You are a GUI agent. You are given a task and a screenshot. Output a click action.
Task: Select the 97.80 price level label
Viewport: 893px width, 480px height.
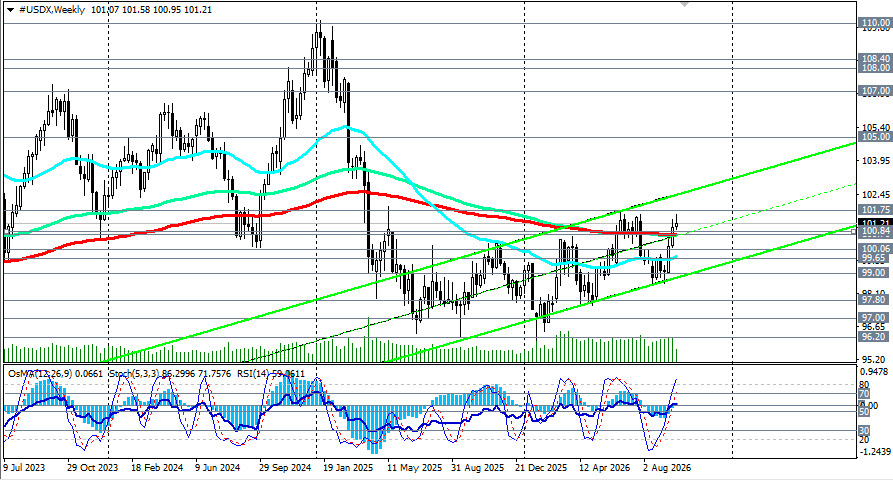tap(875, 300)
